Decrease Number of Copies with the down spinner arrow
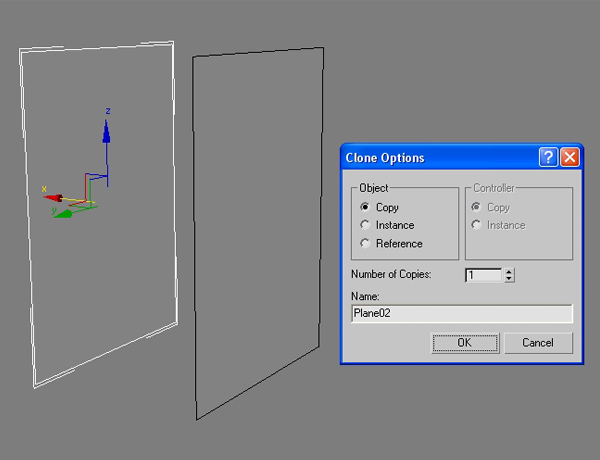The width and height of the screenshot is (600, 460). pos(509,279)
